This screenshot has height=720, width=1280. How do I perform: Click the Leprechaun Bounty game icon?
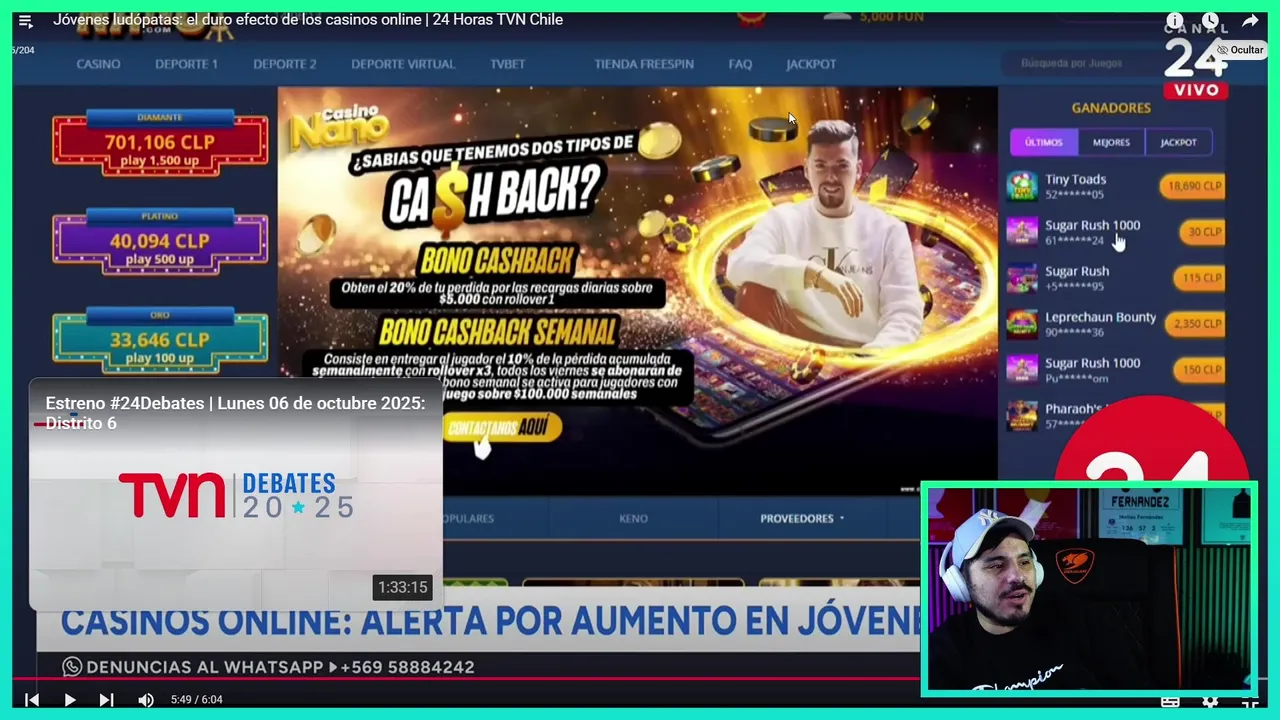(1022, 324)
